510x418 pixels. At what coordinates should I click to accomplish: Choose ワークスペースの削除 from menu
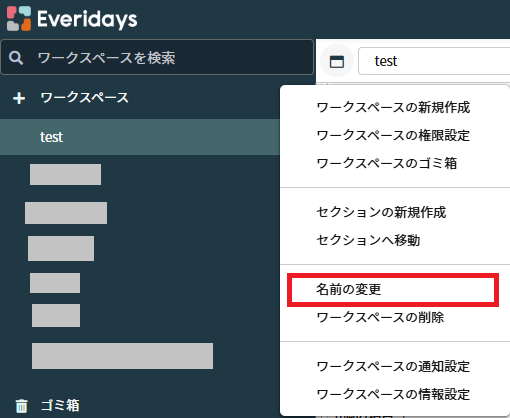point(380,317)
